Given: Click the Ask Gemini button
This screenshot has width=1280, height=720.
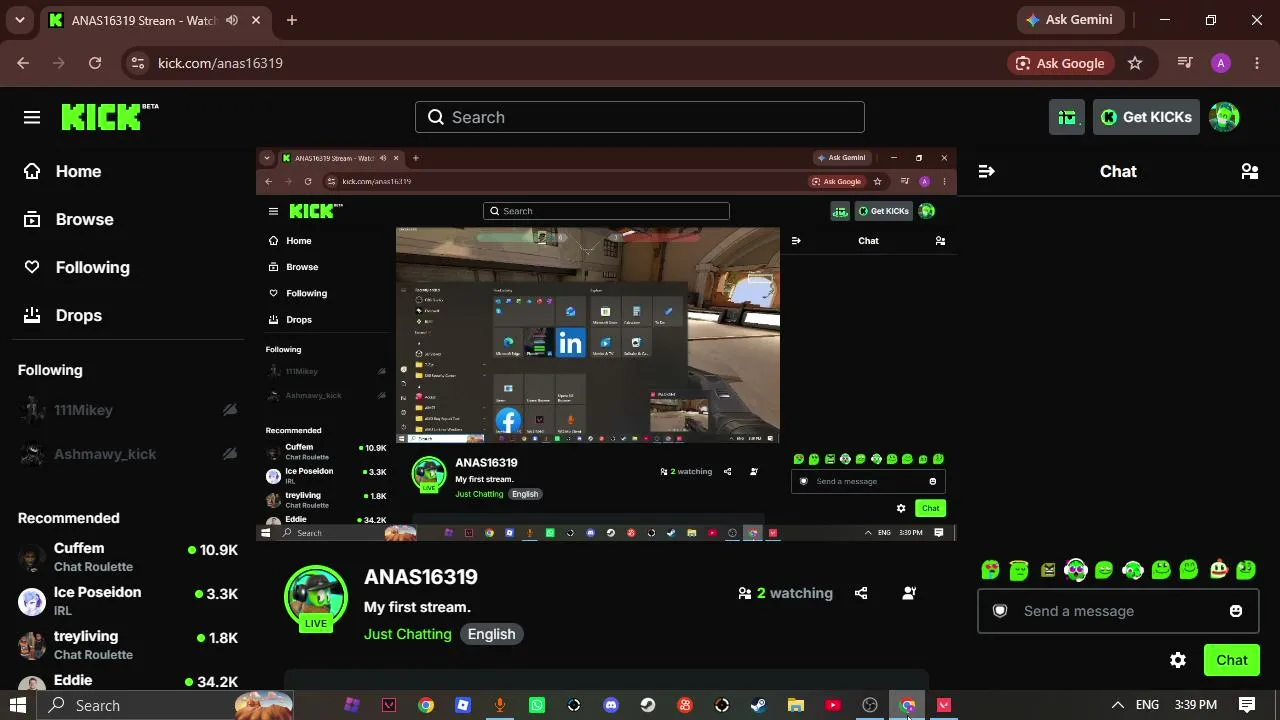Looking at the screenshot, I should tap(1072, 20).
